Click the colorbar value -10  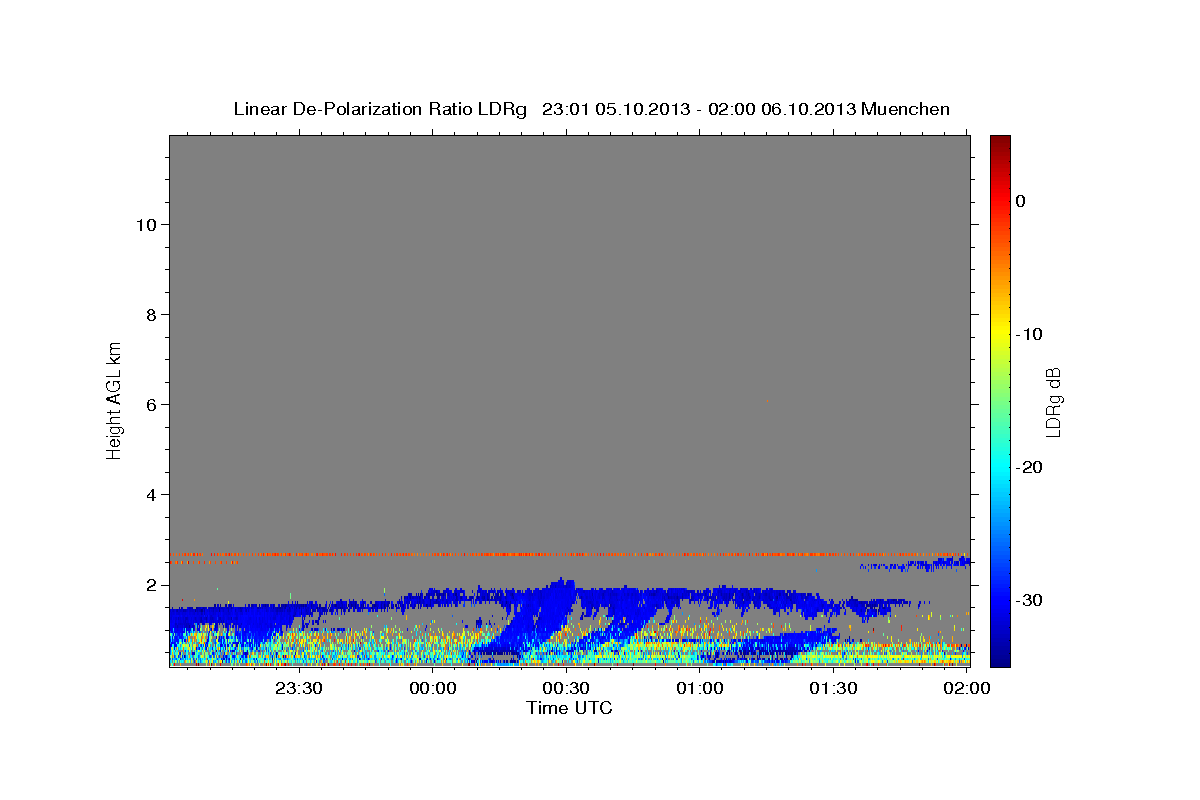(x=1030, y=334)
